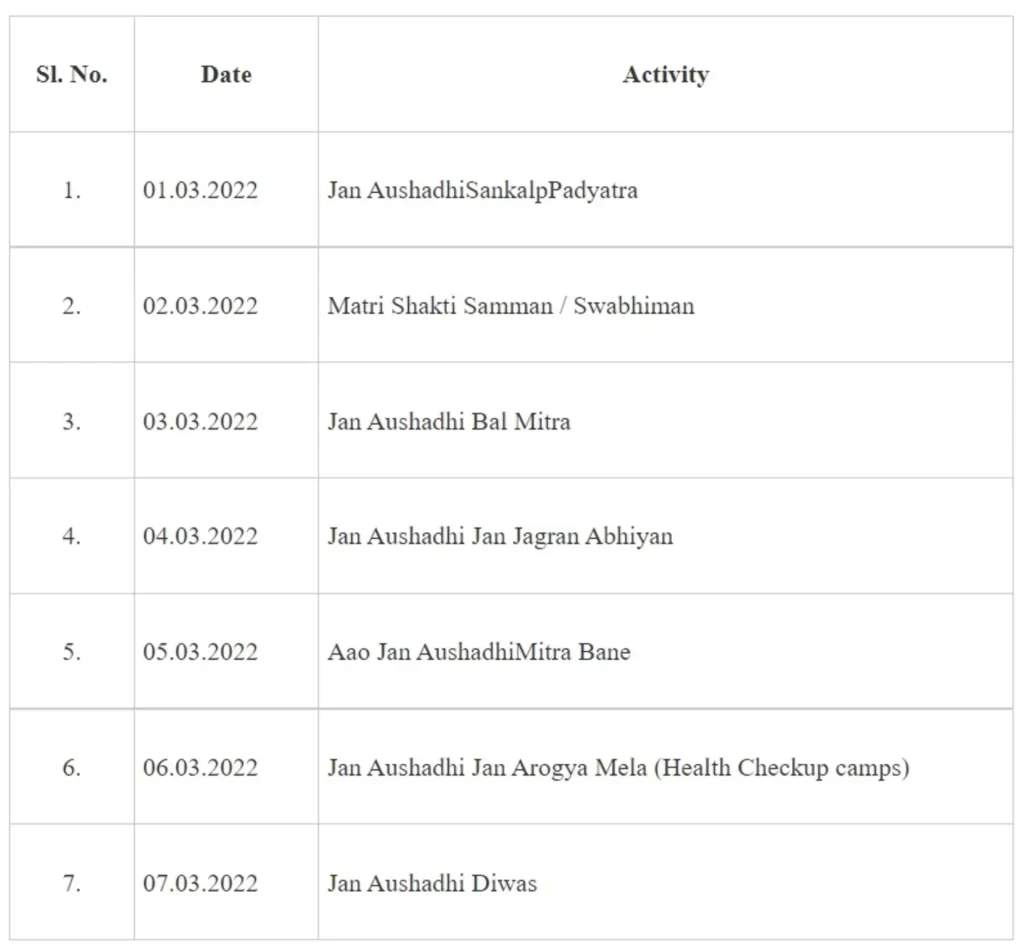Image resolution: width=1024 pixels, height=948 pixels.
Task: Select the date 07.03.2022 cell
Action: click(x=200, y=884)
